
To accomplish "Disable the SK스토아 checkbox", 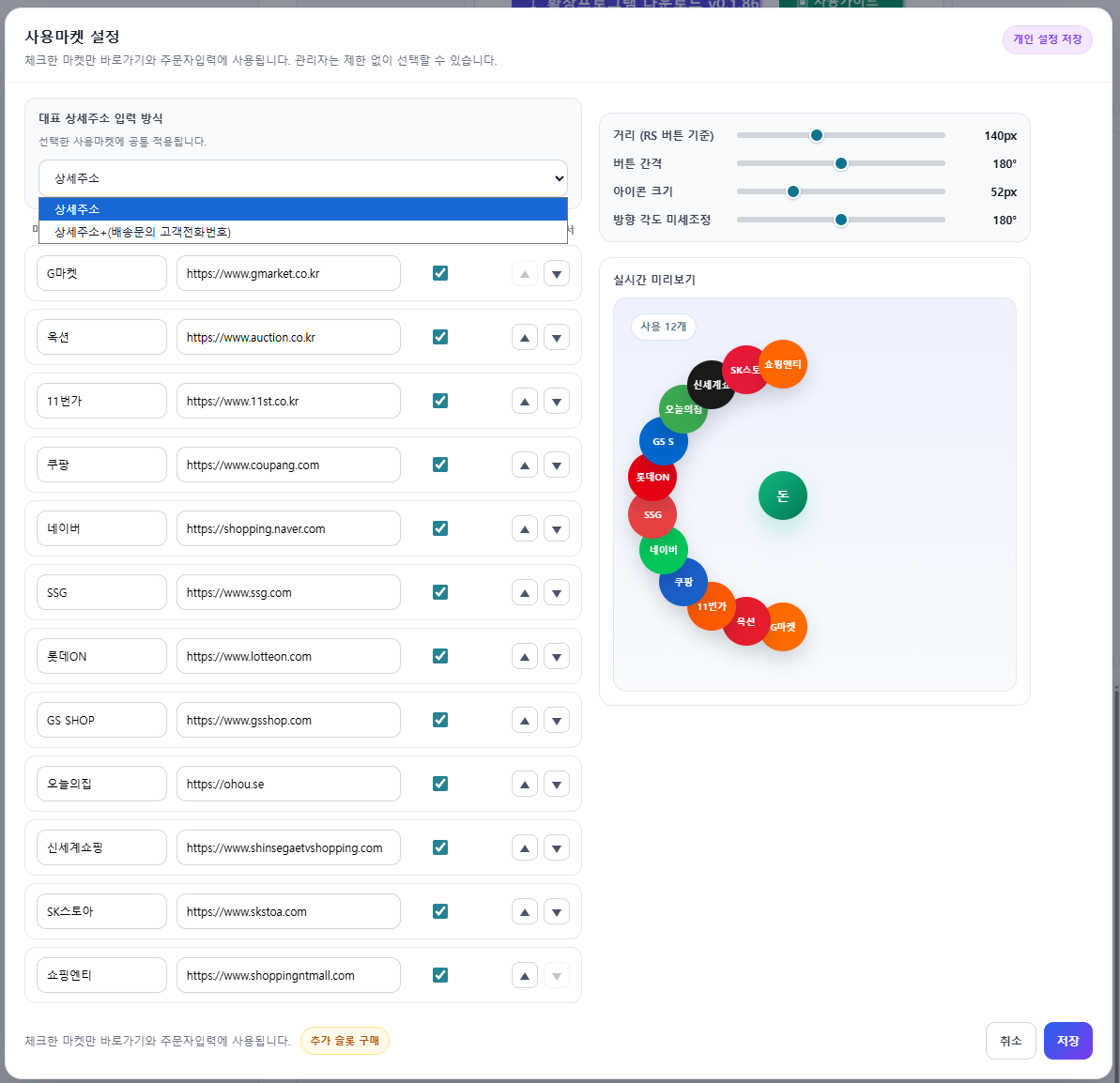I will (440, 911).
